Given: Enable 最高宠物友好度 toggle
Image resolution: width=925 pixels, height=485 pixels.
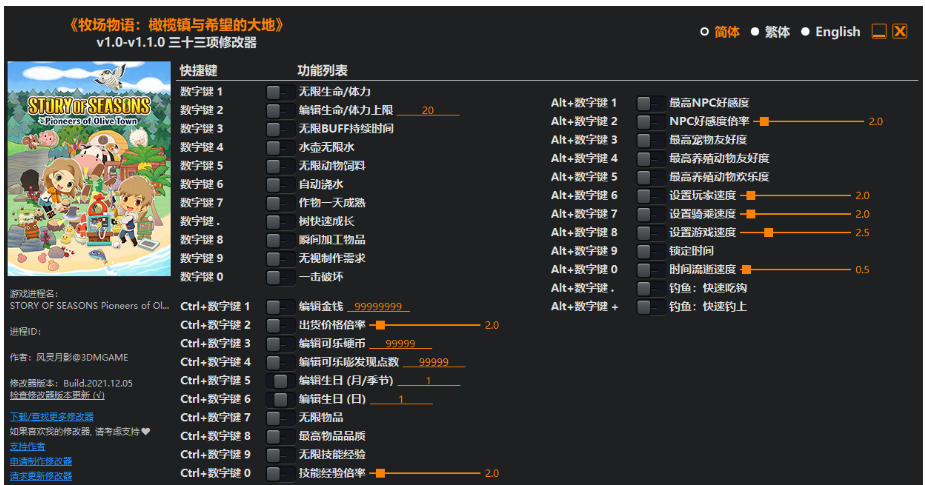Looking at the screenshot, I should 650,140.
